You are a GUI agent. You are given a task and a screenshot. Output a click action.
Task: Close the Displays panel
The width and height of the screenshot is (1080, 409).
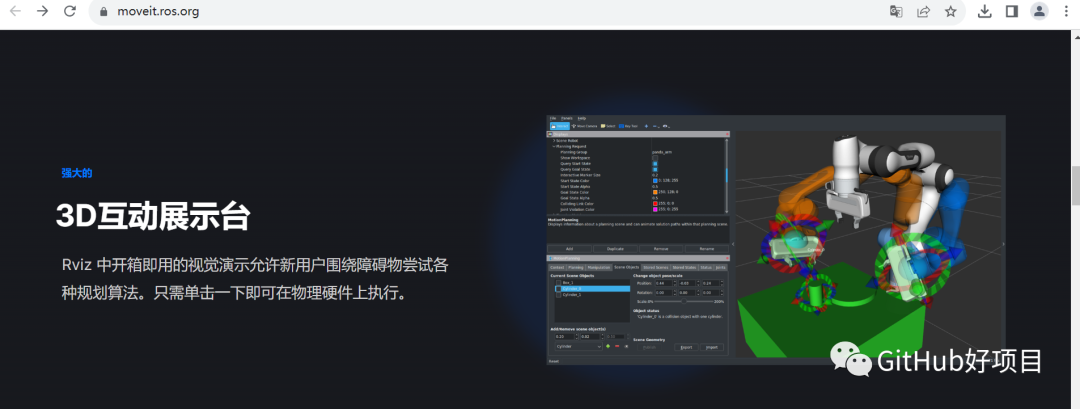pos(727,134)
